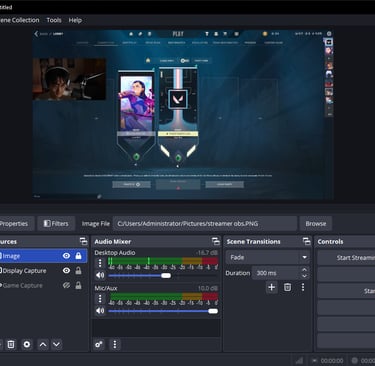Click the network signal status icon
375x366 pixels.
(299, 360)
